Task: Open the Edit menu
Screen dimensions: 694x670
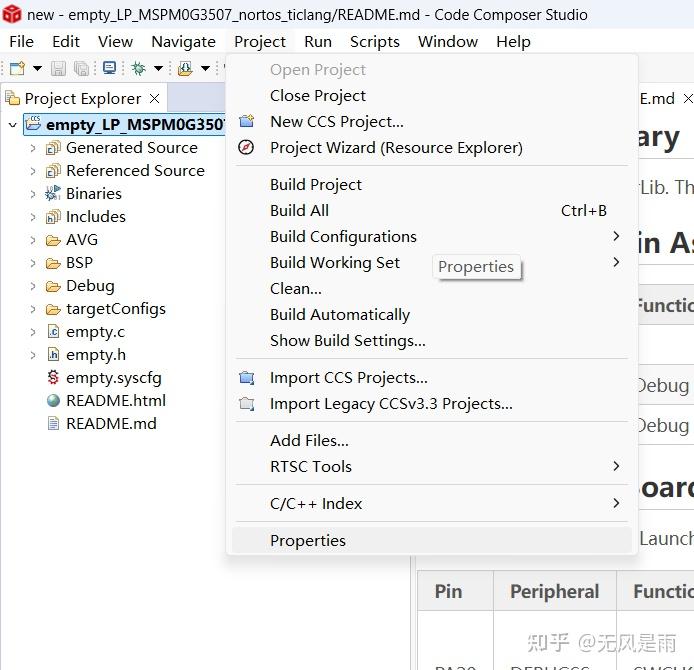Action: 66,42
